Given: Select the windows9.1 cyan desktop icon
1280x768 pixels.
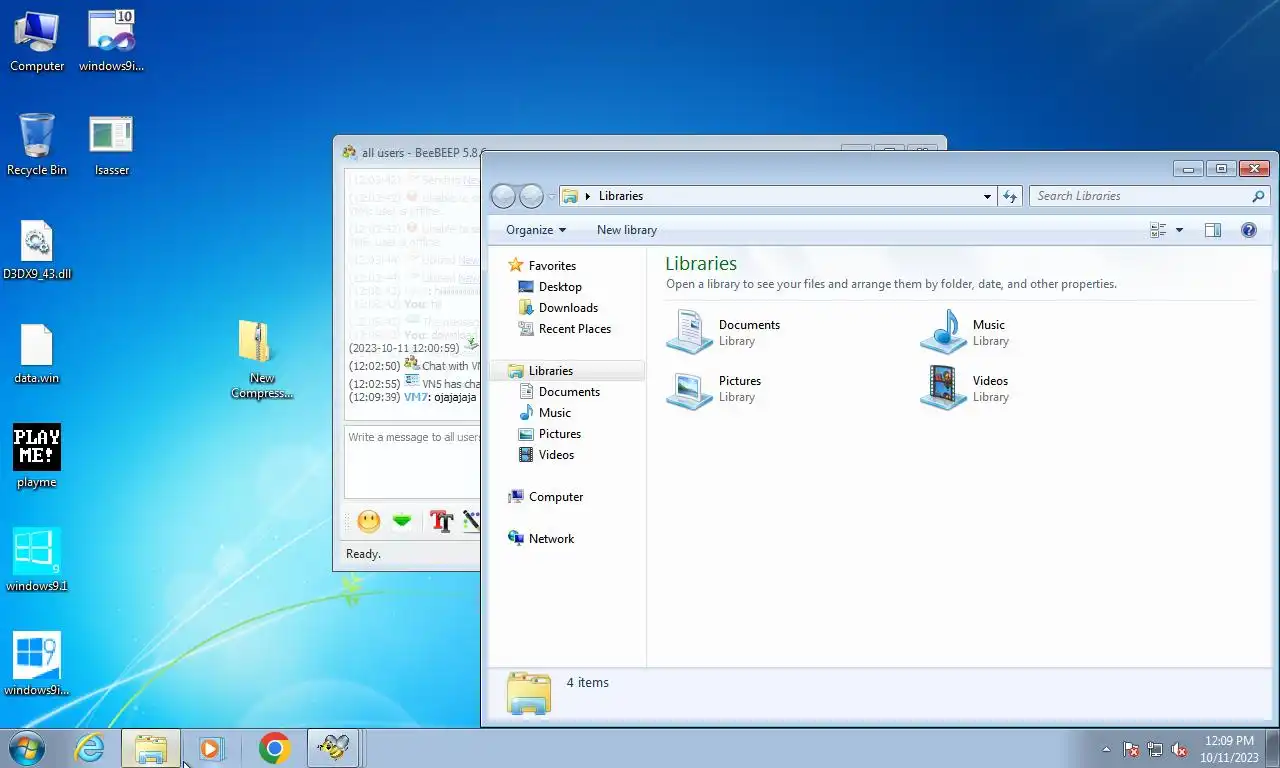Looking at the screenshot, I should pos(37,560).
